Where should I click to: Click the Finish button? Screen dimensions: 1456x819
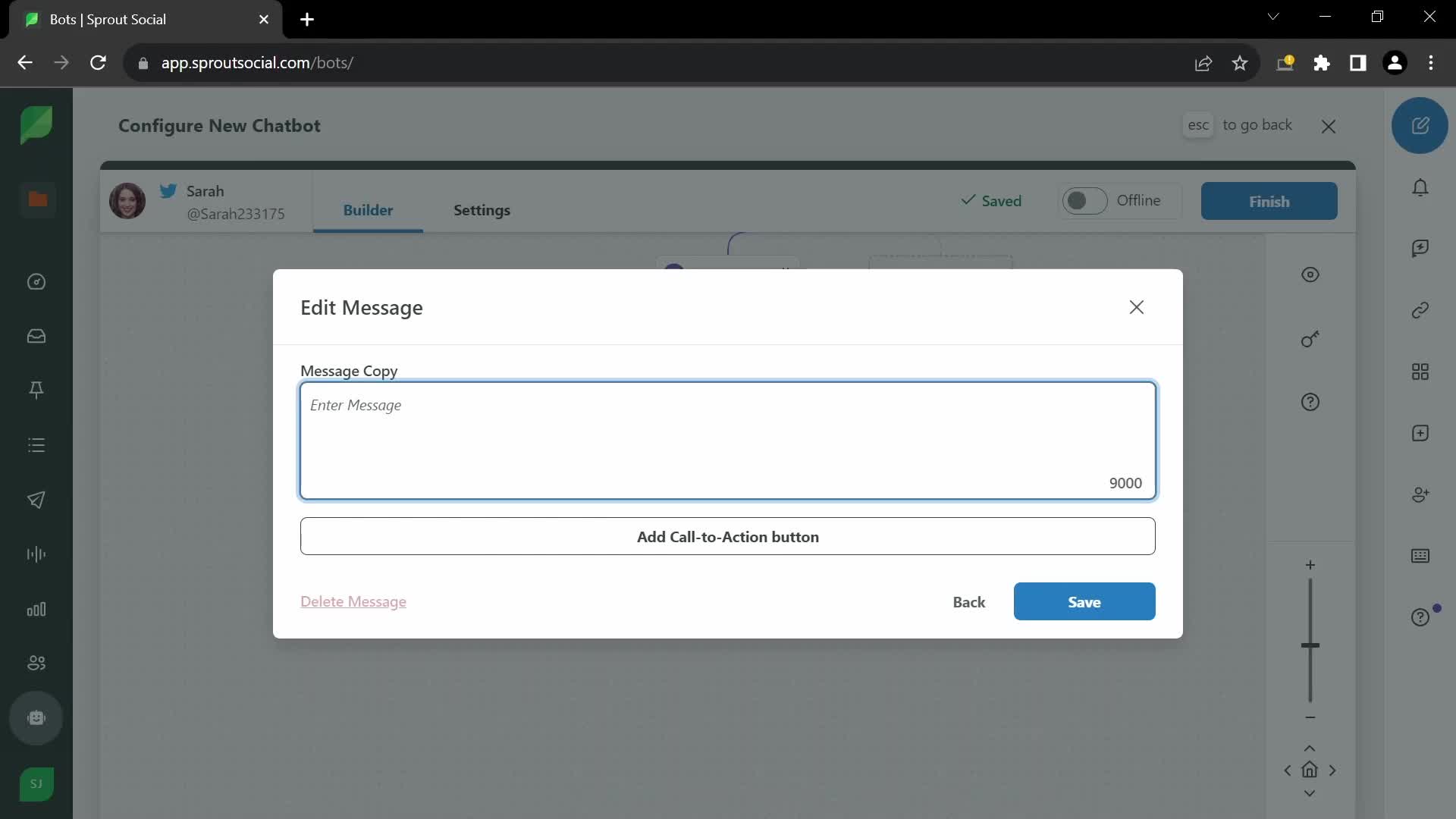1269,200
